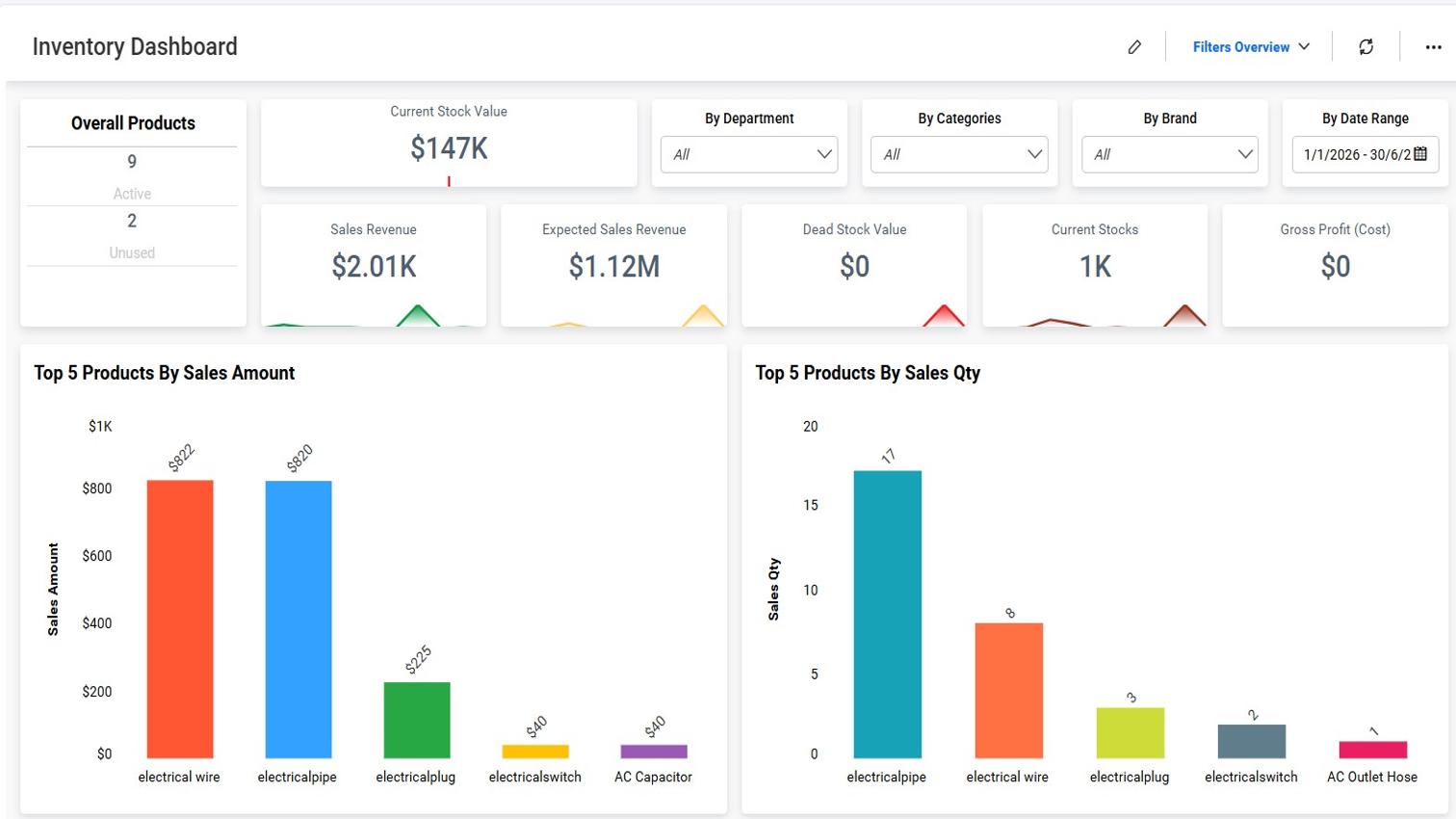The image size is (1456, 819).
Task: Open the three-dot more options menu
Action: click(x=1433, y=47)
